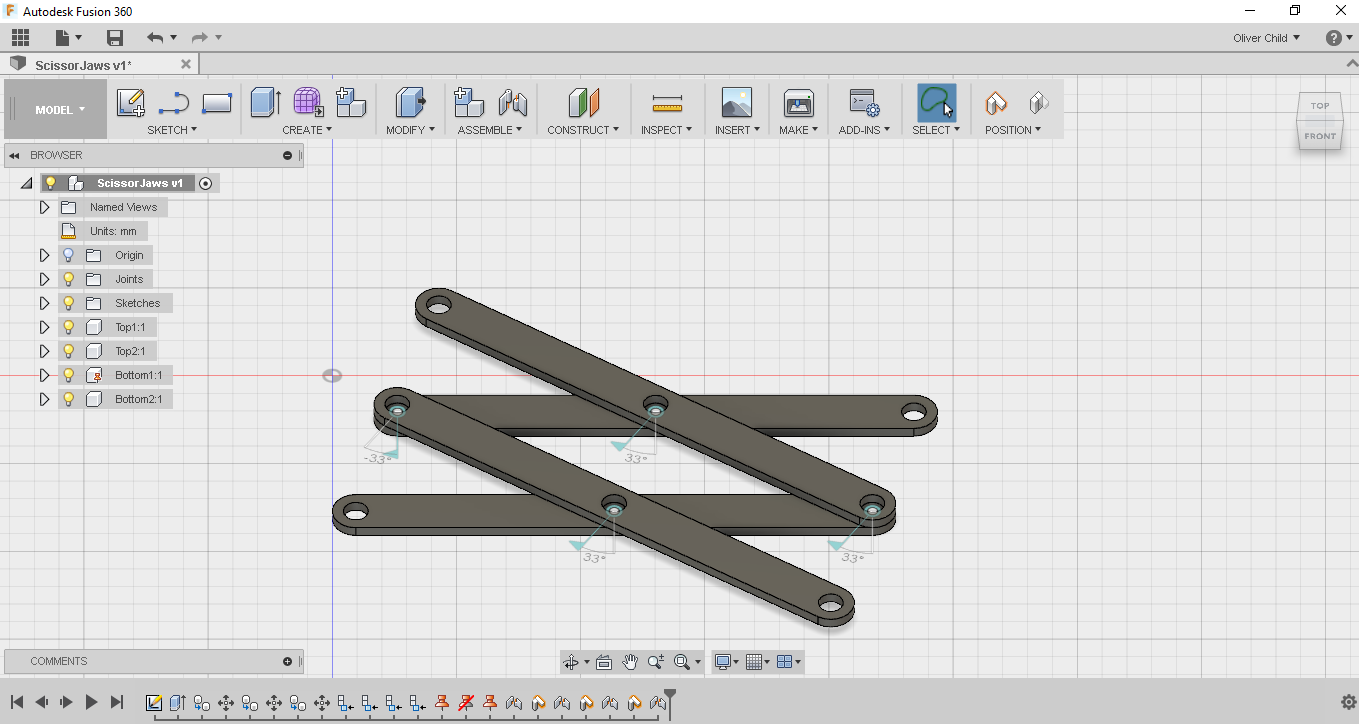1359x724 pixels.
Task: Click the Create Sketch tool icon
Action: coord(131,103)
